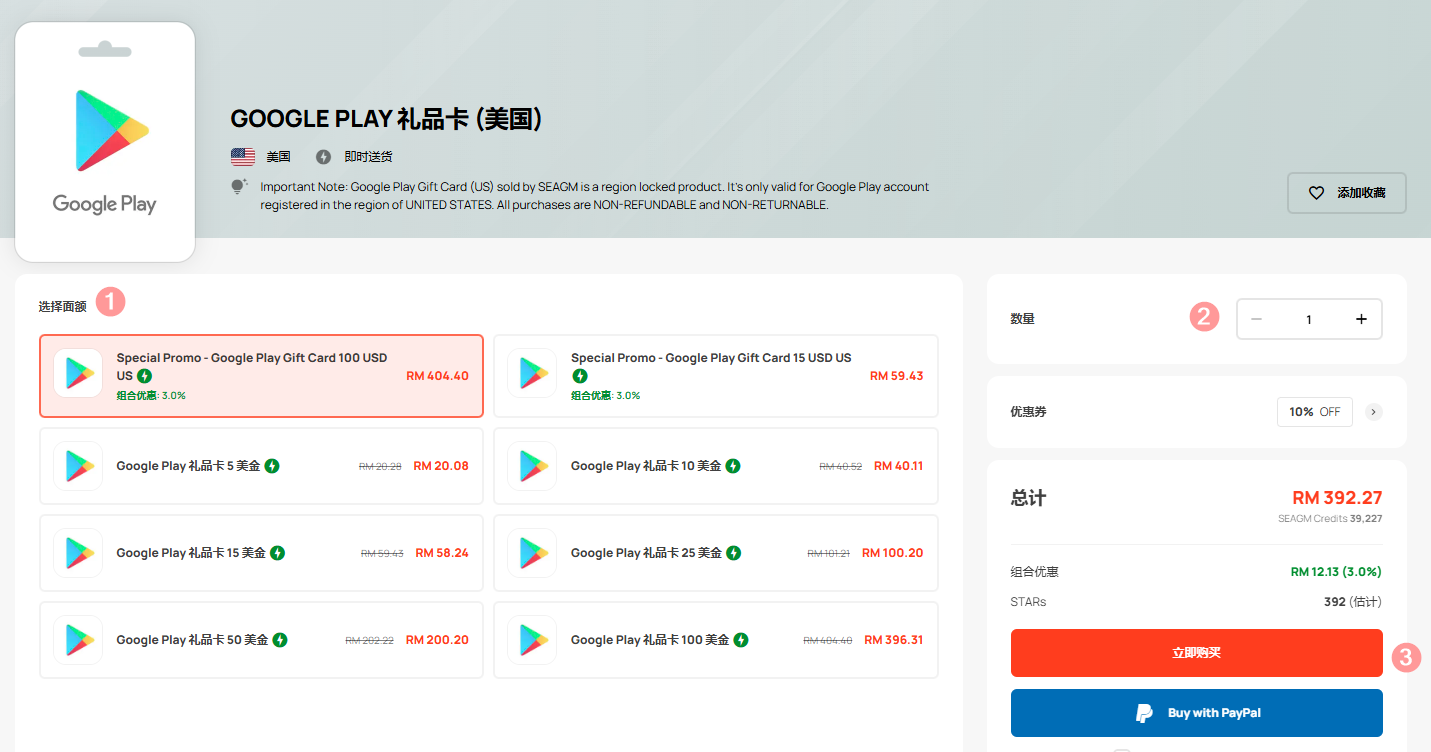Screen dimensions: 1431x752
Task: Click the green lightning badge on 礼品卡 50 美金
Action: [280, 640]
